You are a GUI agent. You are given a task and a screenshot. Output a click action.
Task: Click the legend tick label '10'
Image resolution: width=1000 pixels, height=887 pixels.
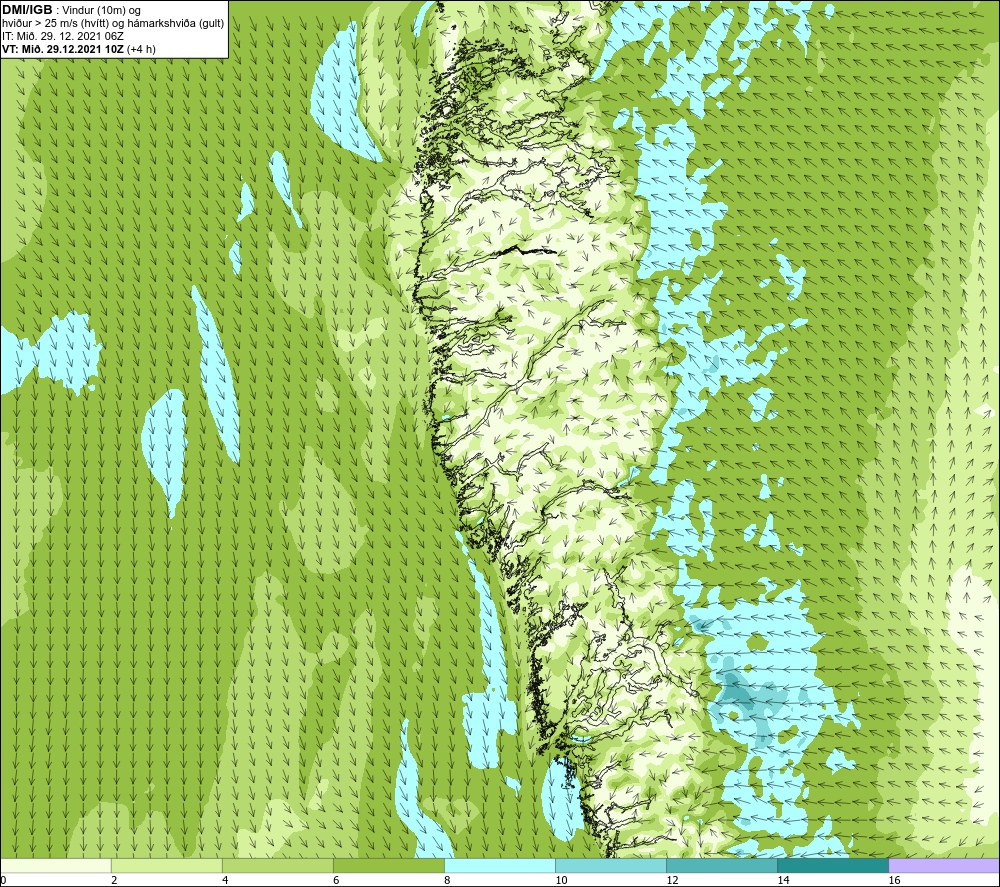tap(562, 881)
